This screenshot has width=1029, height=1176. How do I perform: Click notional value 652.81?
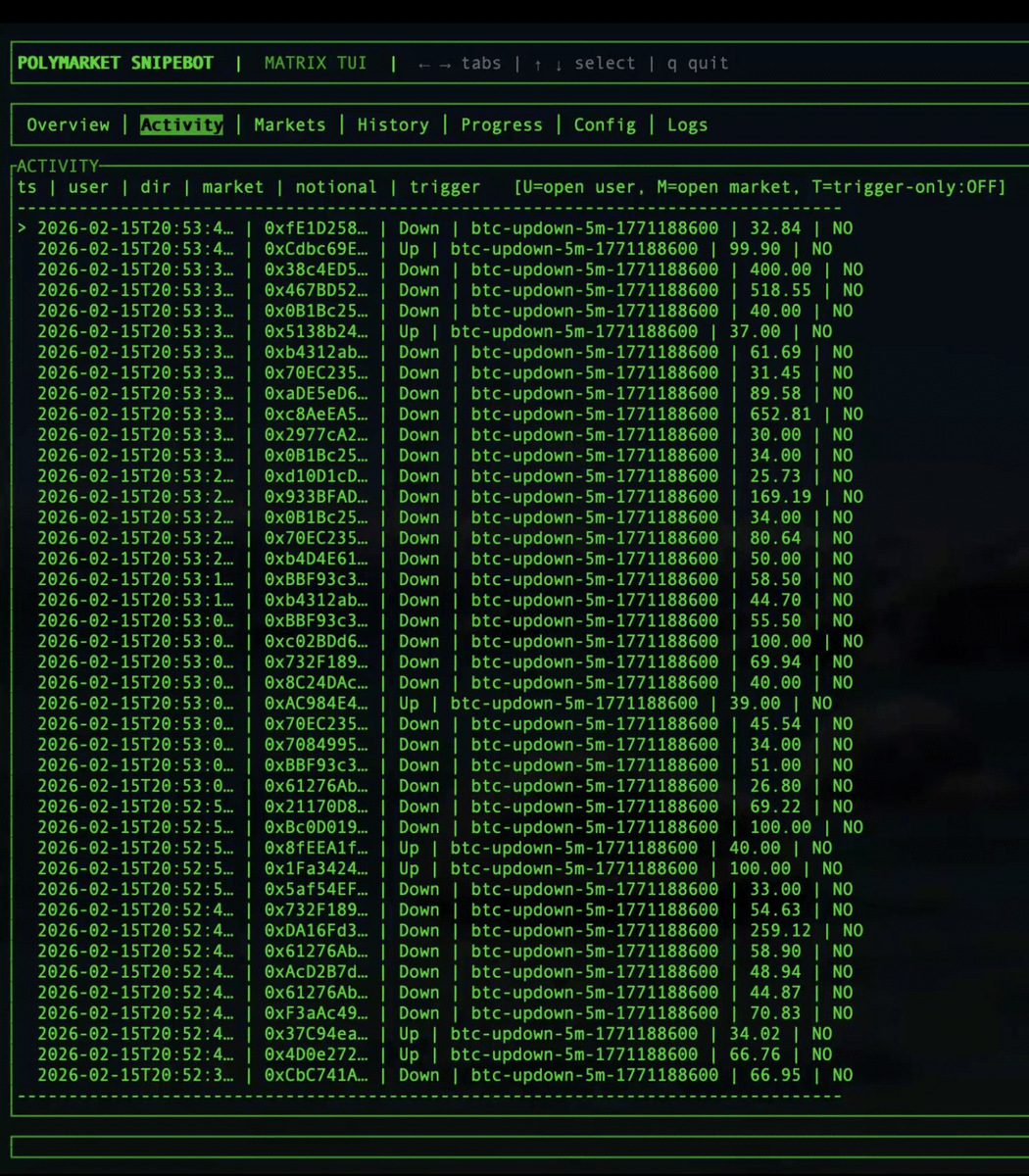click(781, 414)
